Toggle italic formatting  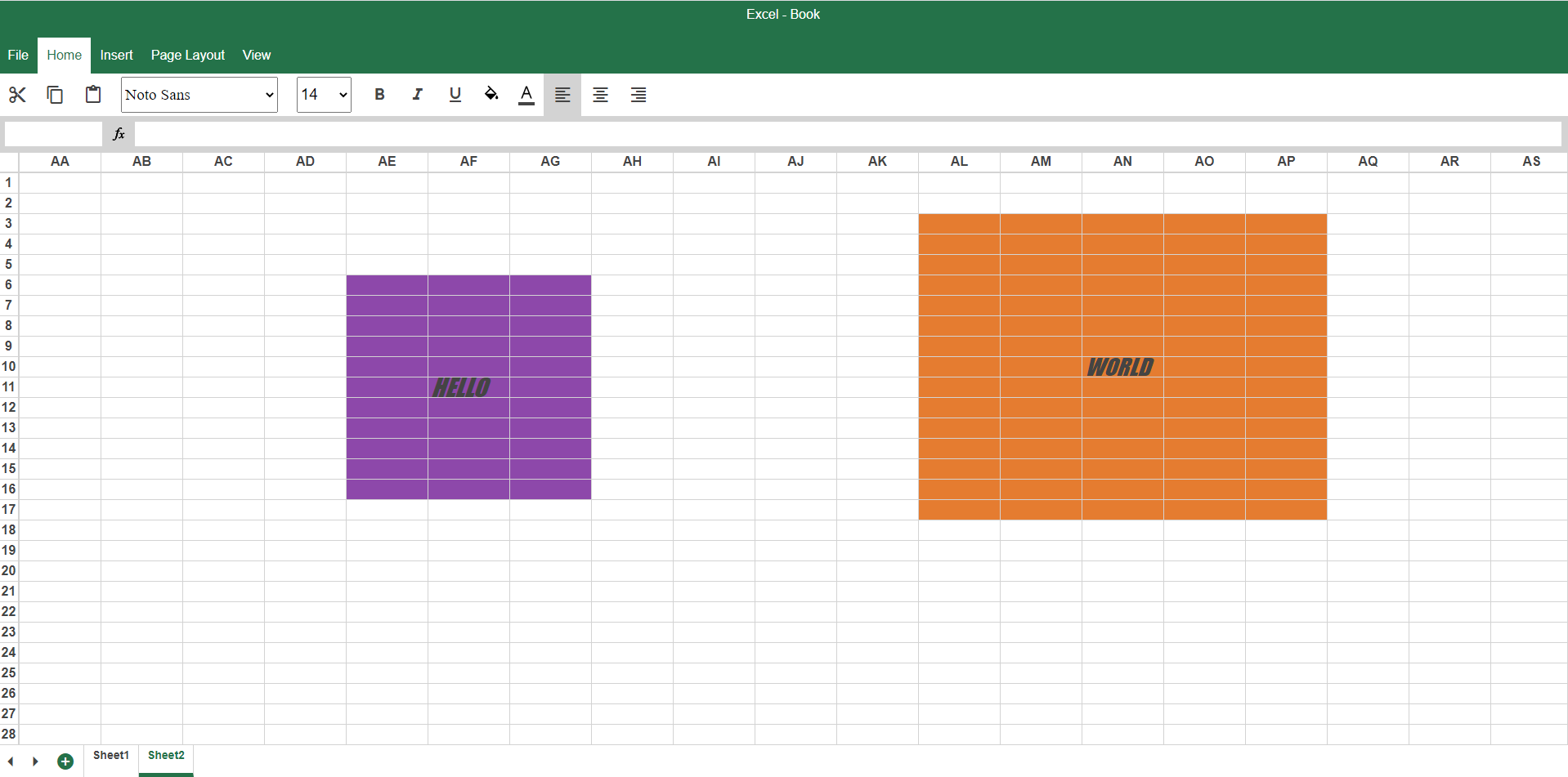(x=417, y=95)
